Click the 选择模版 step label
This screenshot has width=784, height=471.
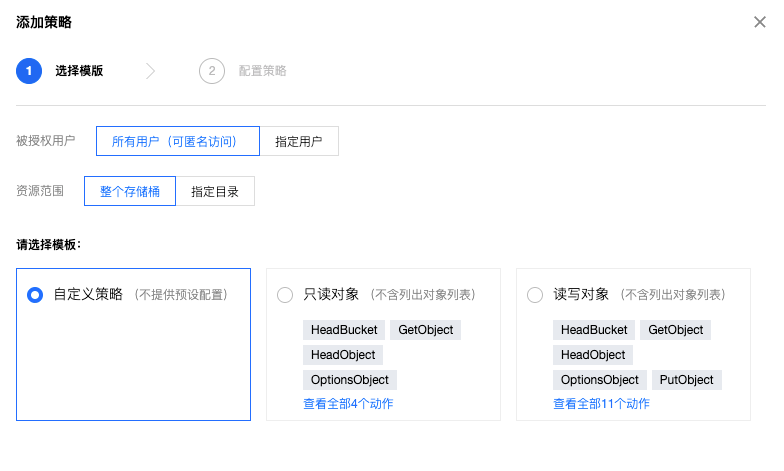pos(79,71)
